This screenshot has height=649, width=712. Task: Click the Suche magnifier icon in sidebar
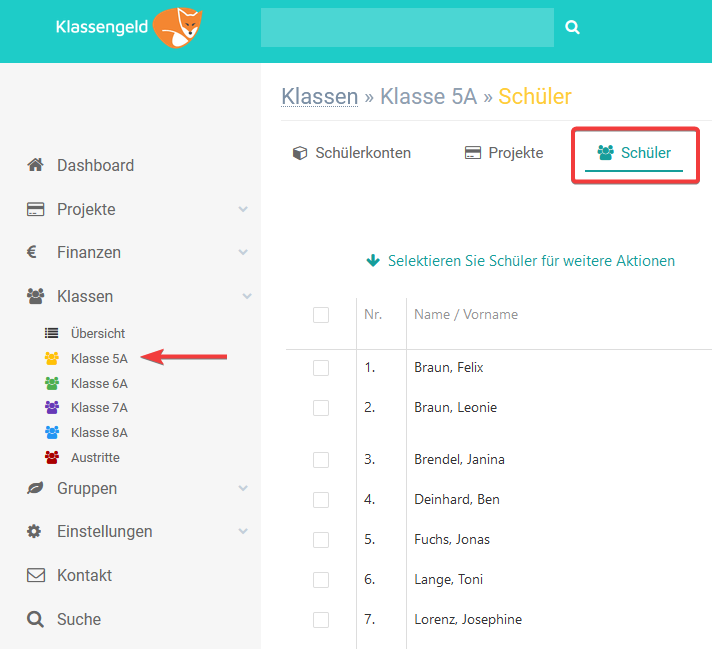coord(36,619)
